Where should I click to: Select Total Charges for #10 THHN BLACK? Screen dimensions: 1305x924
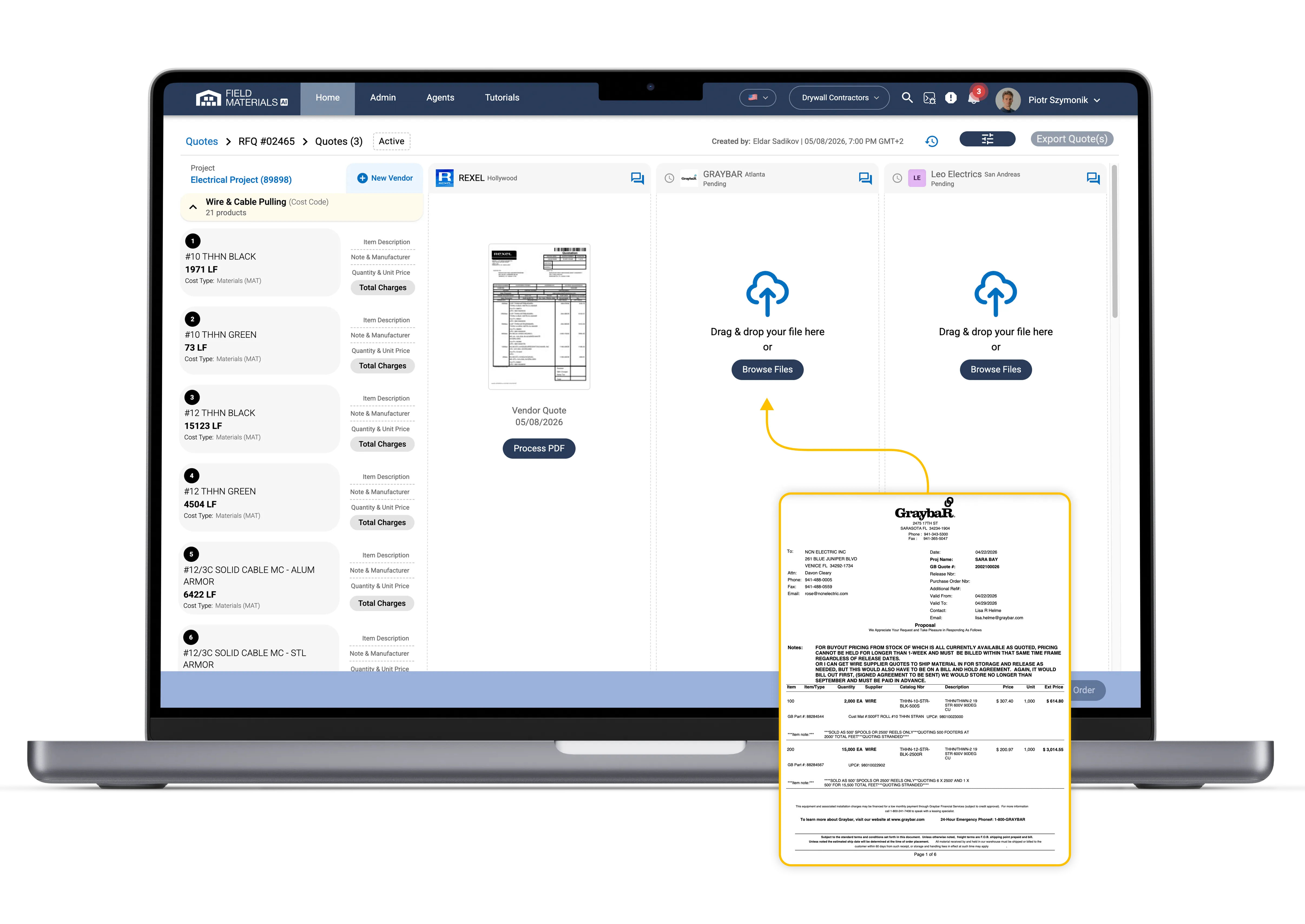[383, 287]
